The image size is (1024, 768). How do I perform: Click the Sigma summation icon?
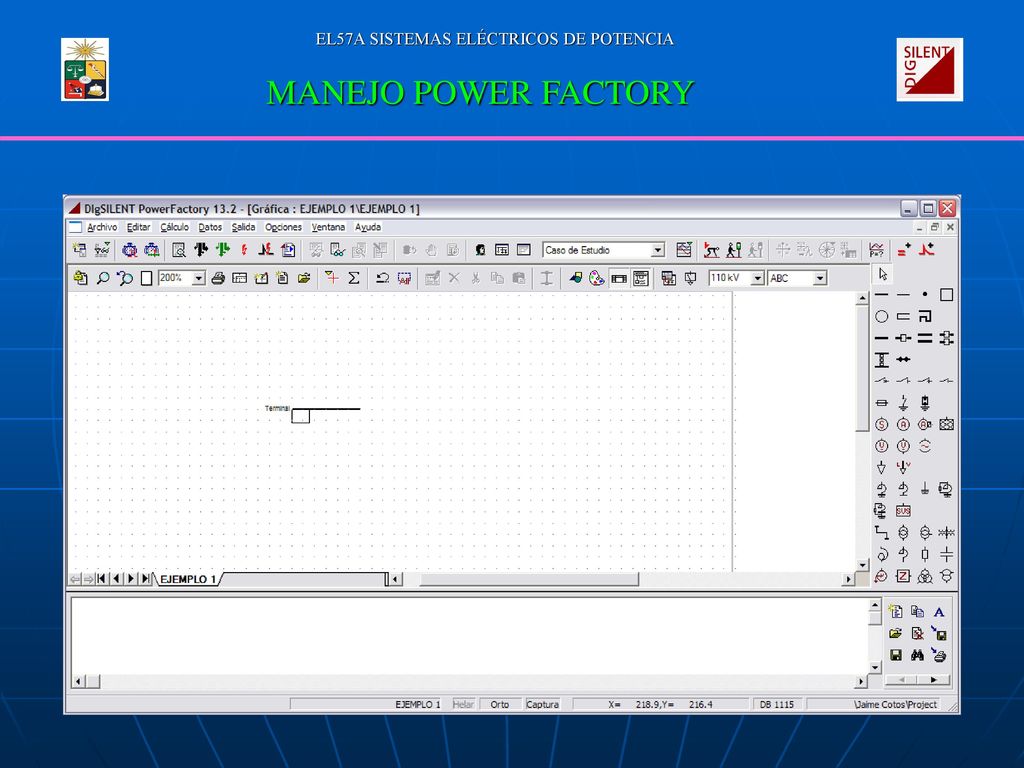coord(354,278)
